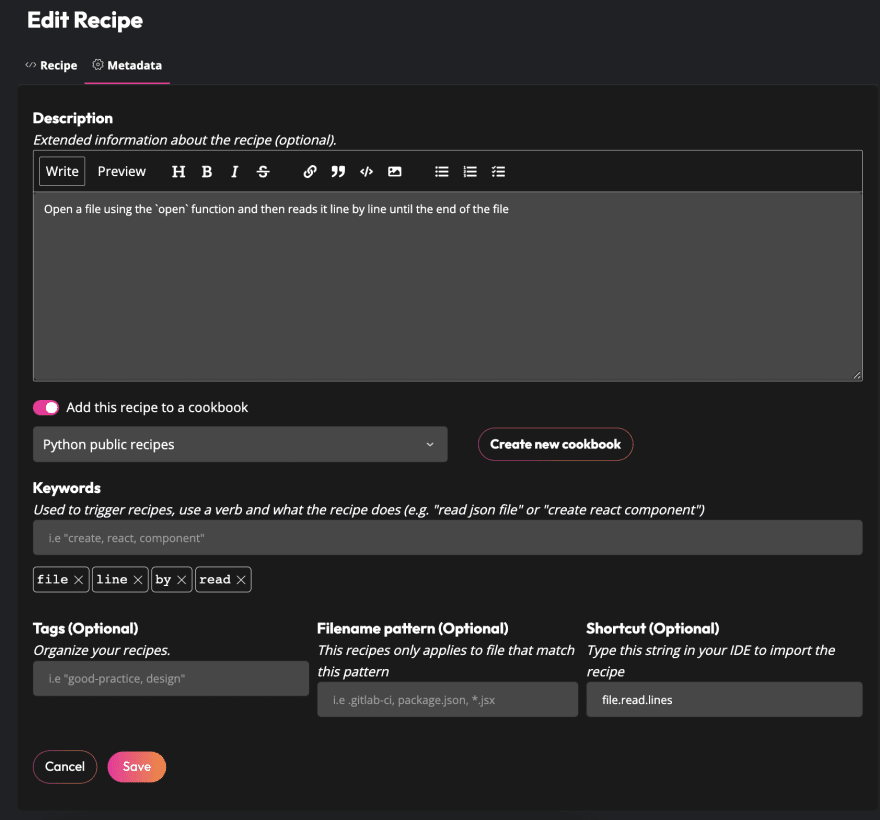Add an unordered bullet list
Viewport: 880px width, 820px height.
[442, 172]
